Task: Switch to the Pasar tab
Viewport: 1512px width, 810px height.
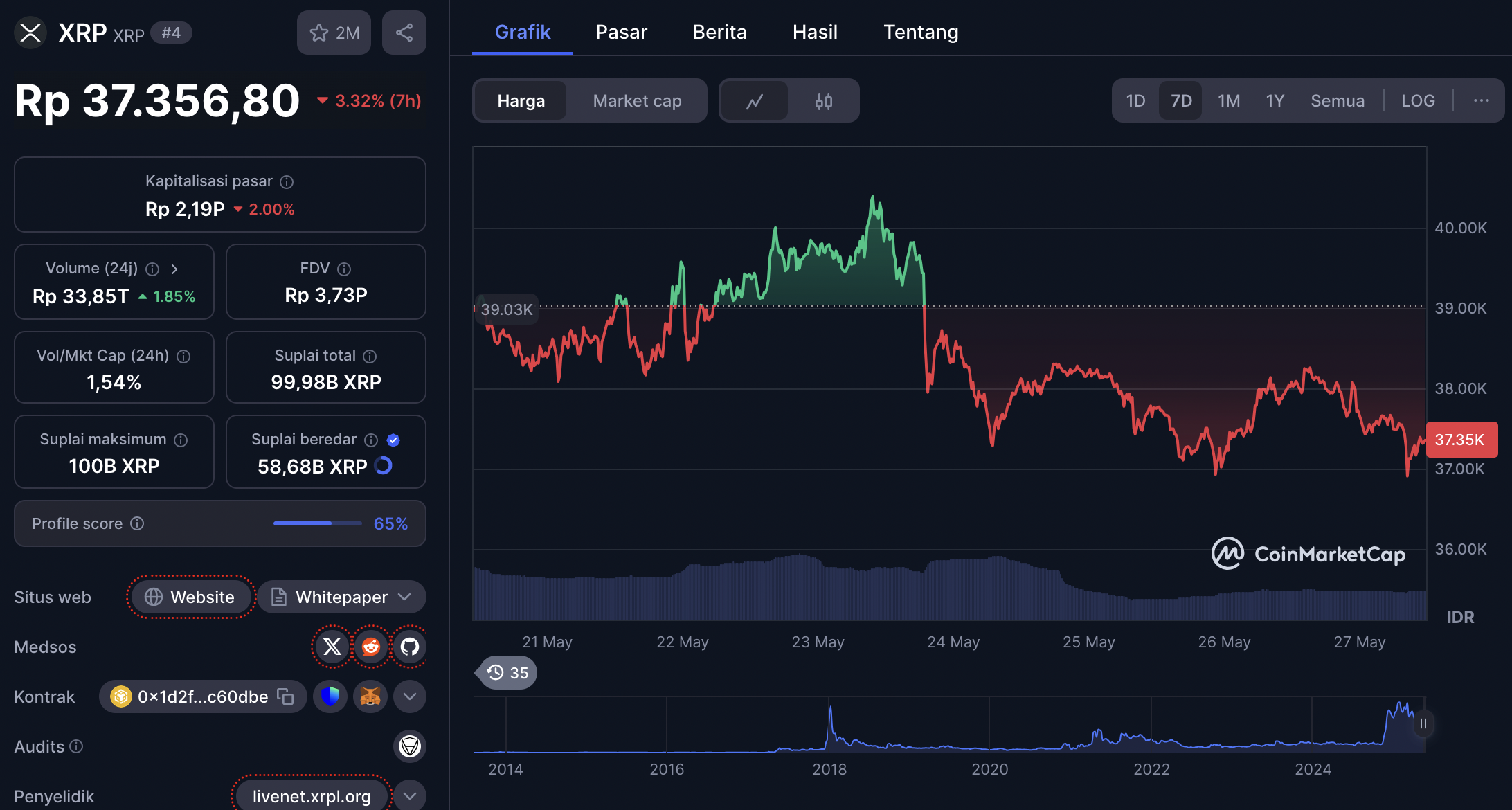Action: coord(621,32)
